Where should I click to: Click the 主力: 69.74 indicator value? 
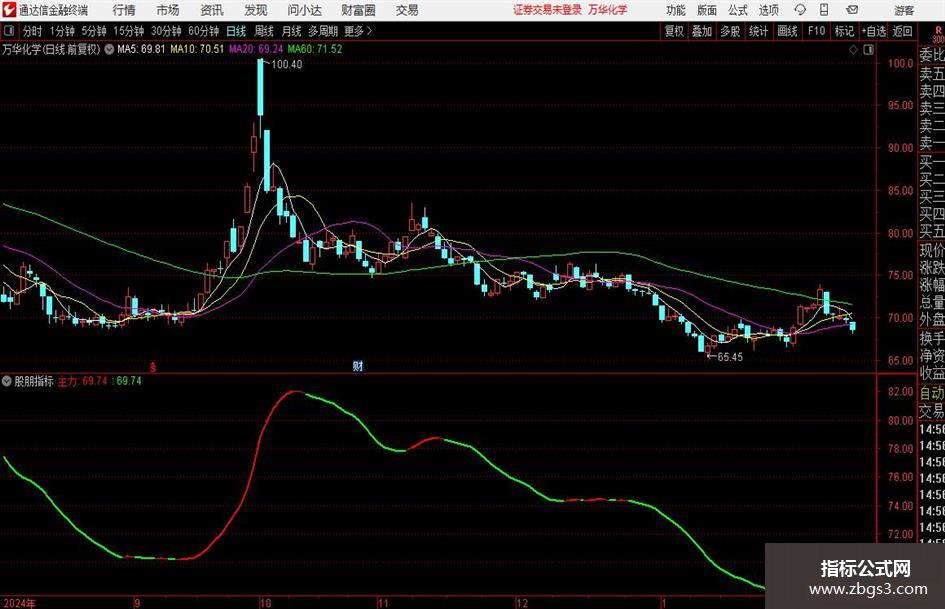pyautogui.click(x=82, y=381)
